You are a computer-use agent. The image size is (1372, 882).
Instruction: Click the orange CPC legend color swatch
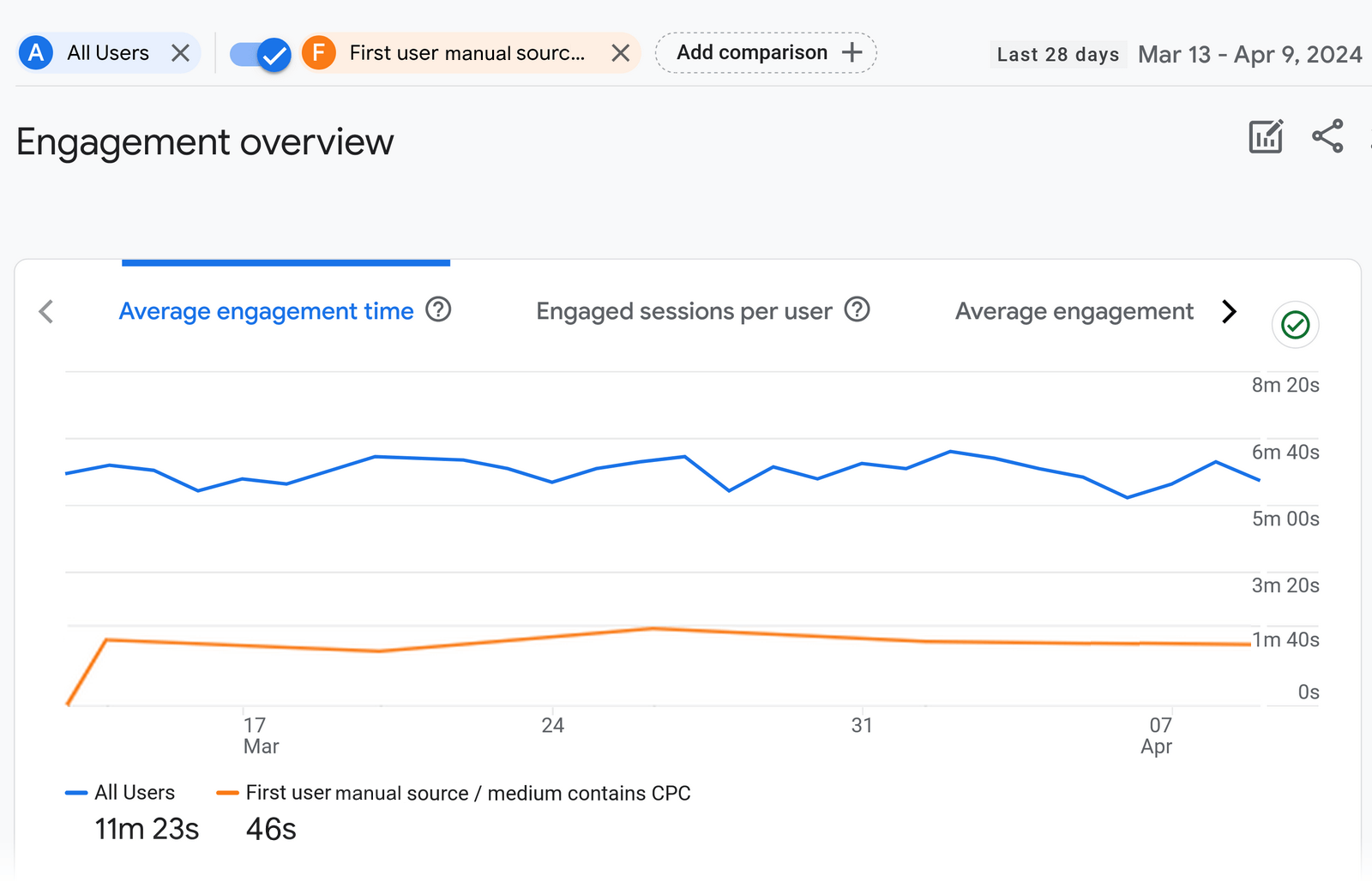click(x=227, y=793)
